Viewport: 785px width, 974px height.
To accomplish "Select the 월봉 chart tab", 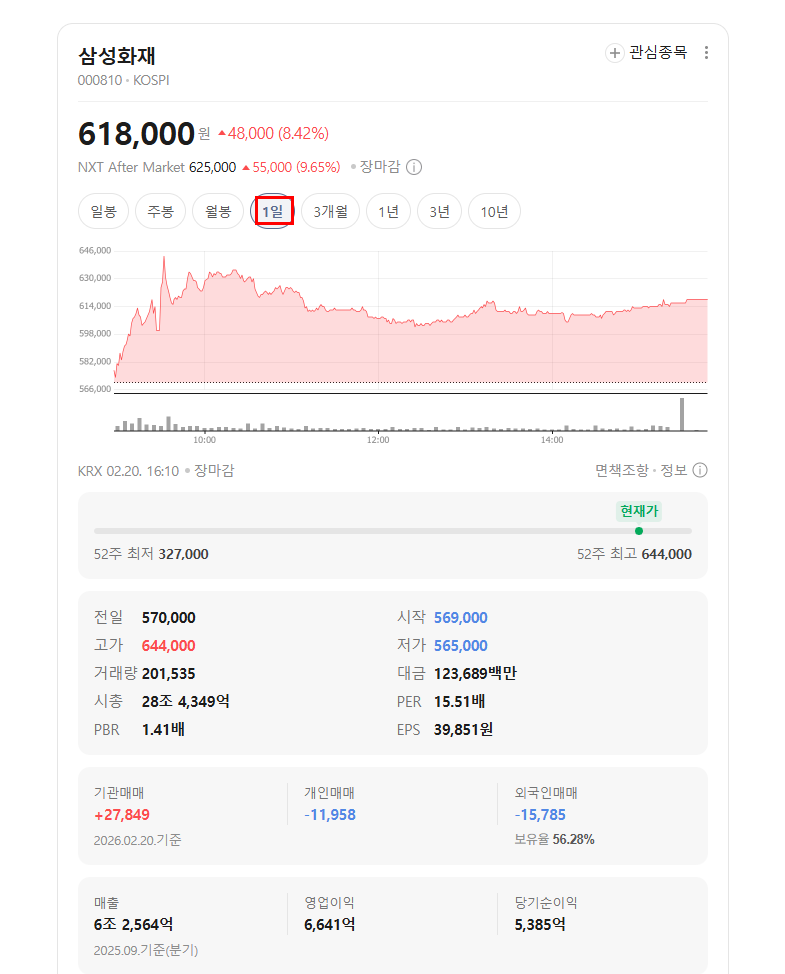I will click(218, 211).
